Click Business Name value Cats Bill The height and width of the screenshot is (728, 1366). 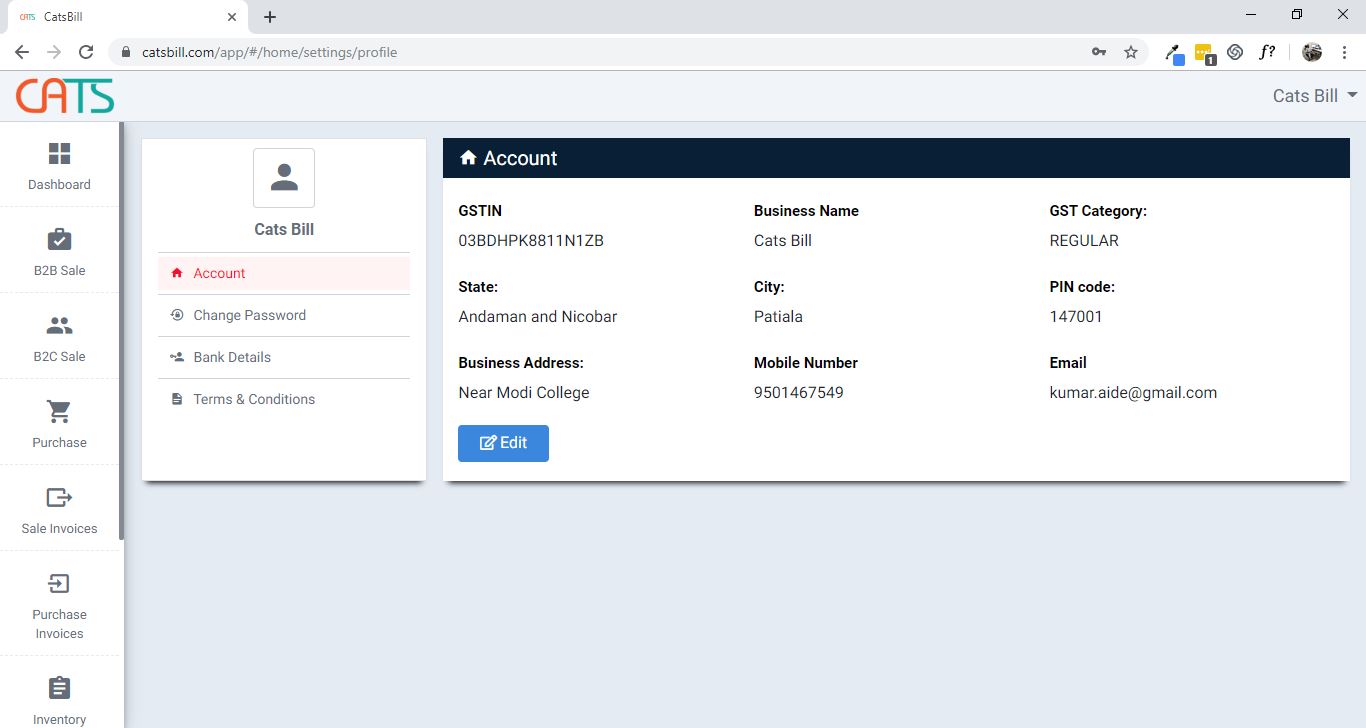click(783, 241)
